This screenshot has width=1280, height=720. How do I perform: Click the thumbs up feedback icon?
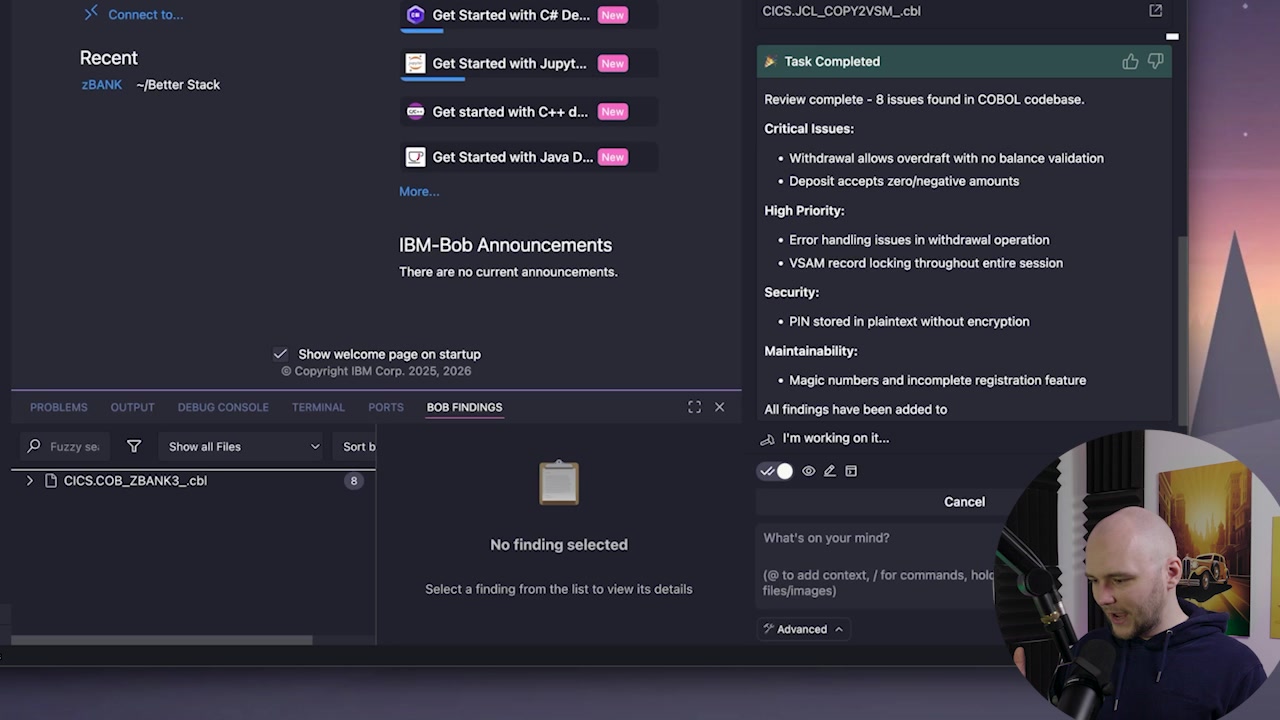coord(1130,61)
